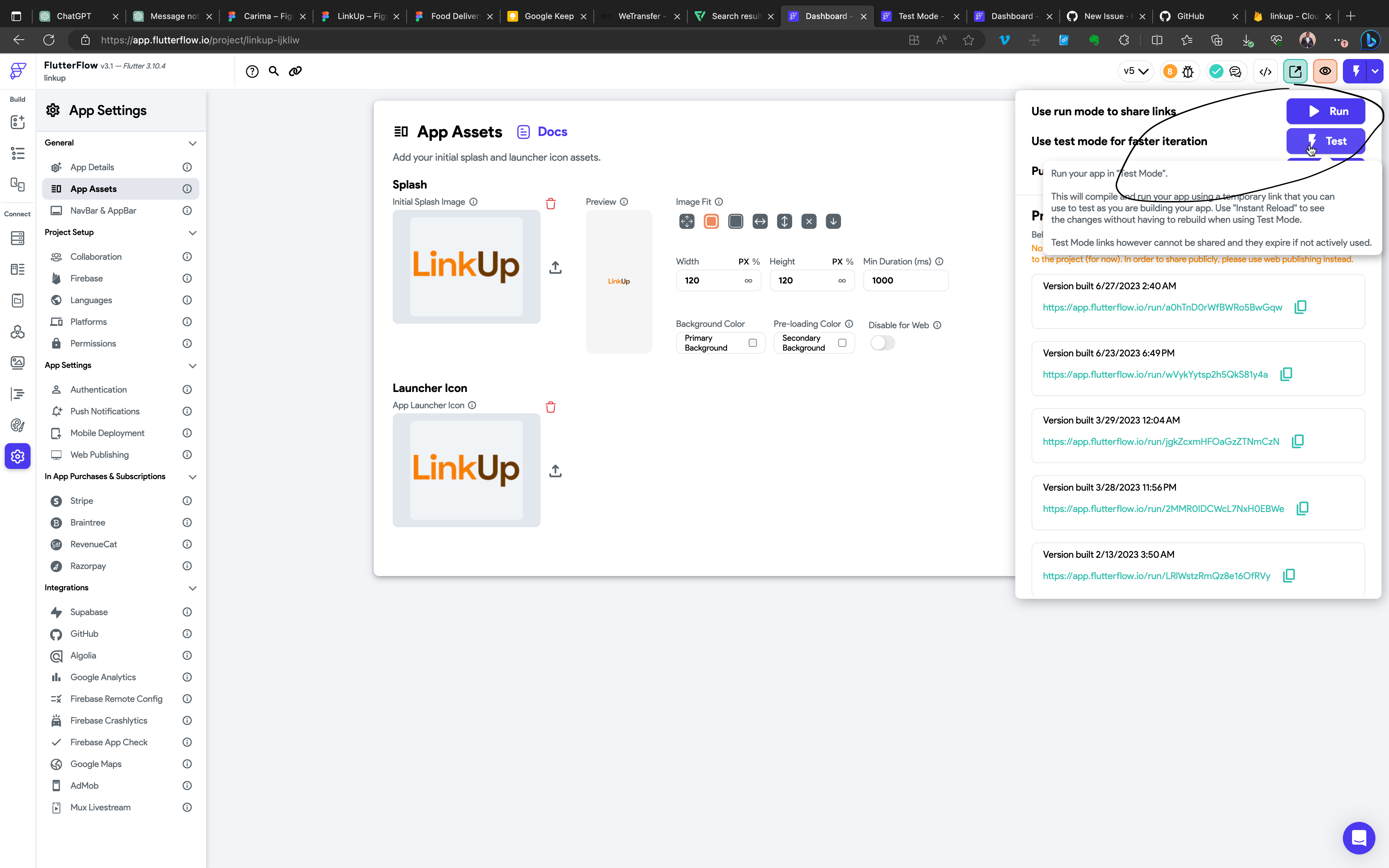Viewport: 1389px width, 868px height.
Task: Open Web Publishing settings
Action: (99, 455)
